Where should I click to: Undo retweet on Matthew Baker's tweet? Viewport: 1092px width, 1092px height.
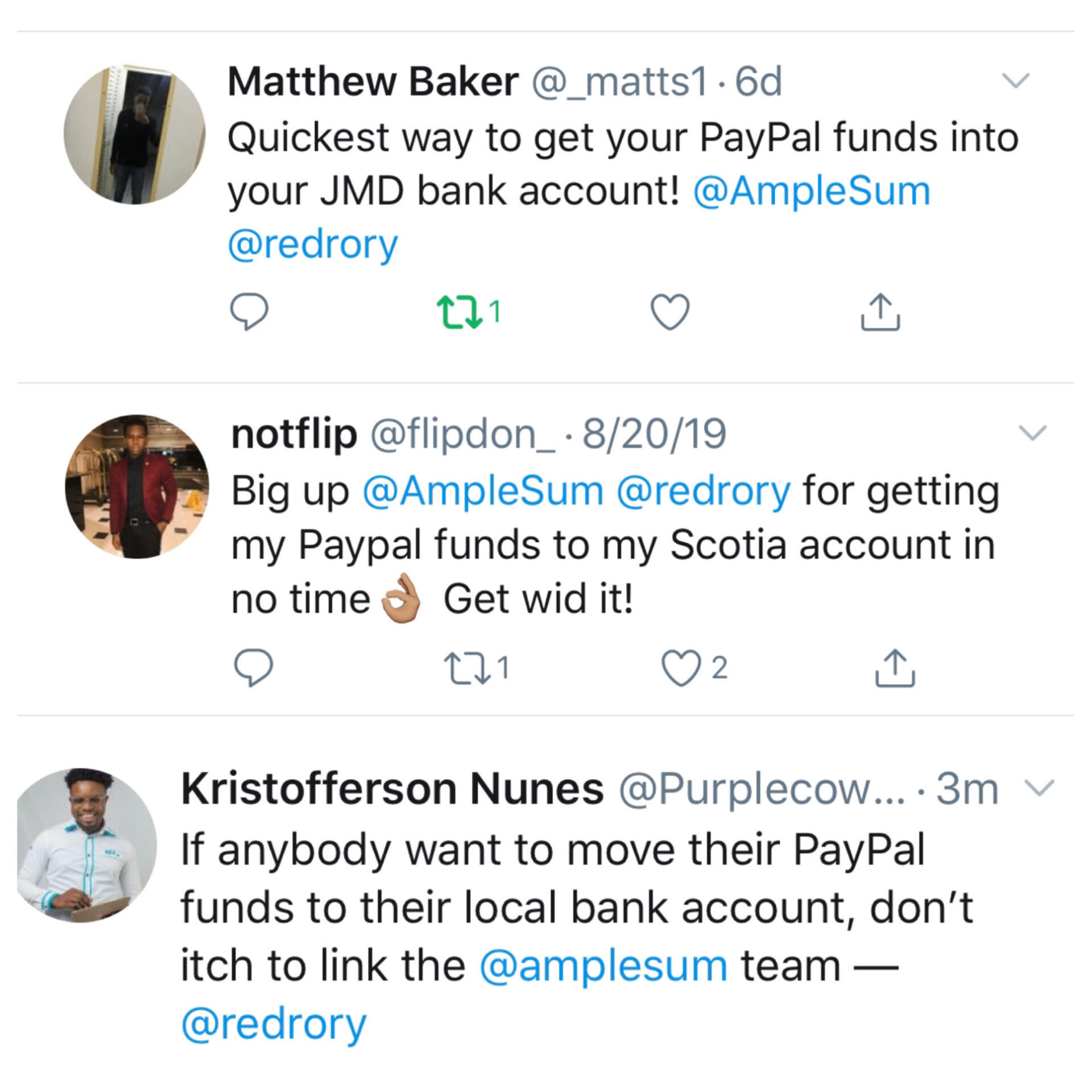(x=460, y=312)
